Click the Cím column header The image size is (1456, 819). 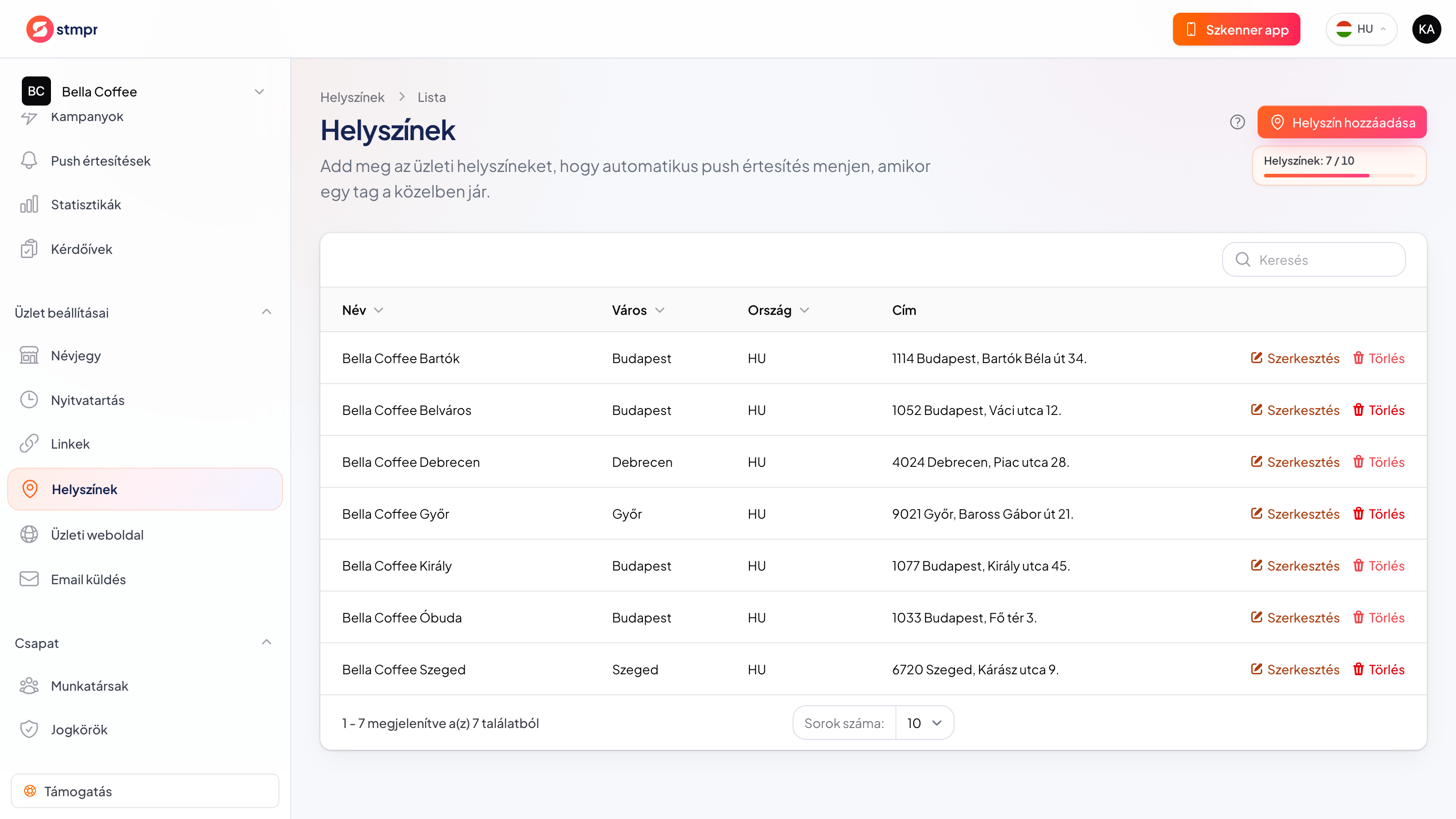click(904, 310)
